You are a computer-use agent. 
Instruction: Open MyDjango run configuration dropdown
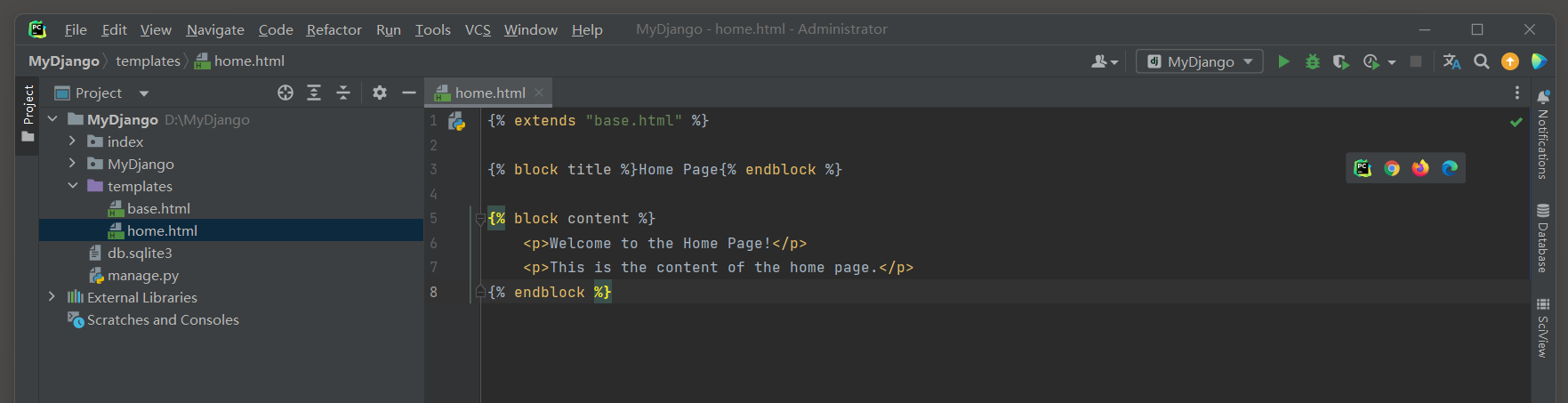coord(1199,61)
